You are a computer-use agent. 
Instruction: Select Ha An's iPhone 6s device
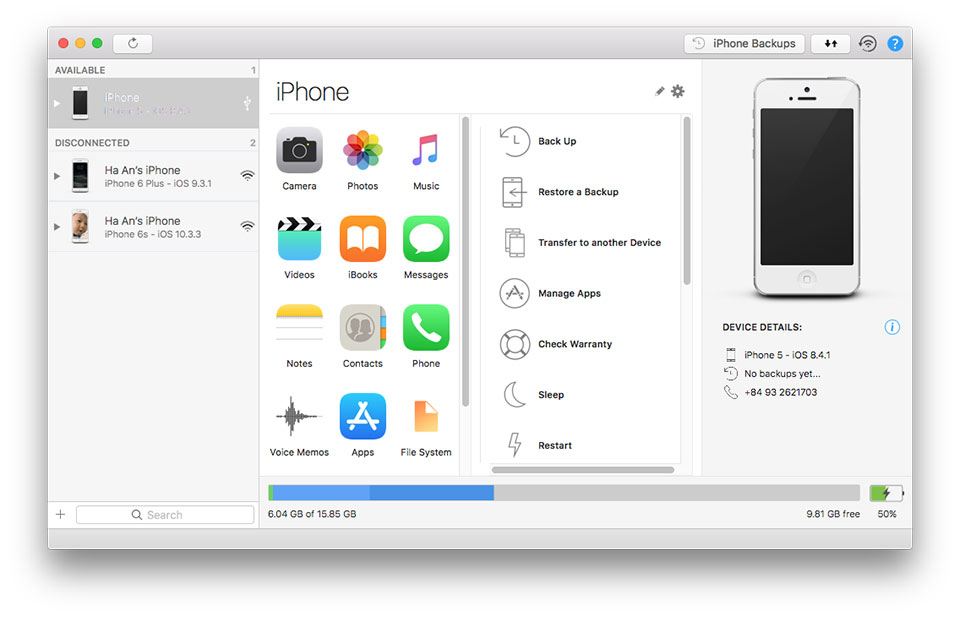[153, 226]
